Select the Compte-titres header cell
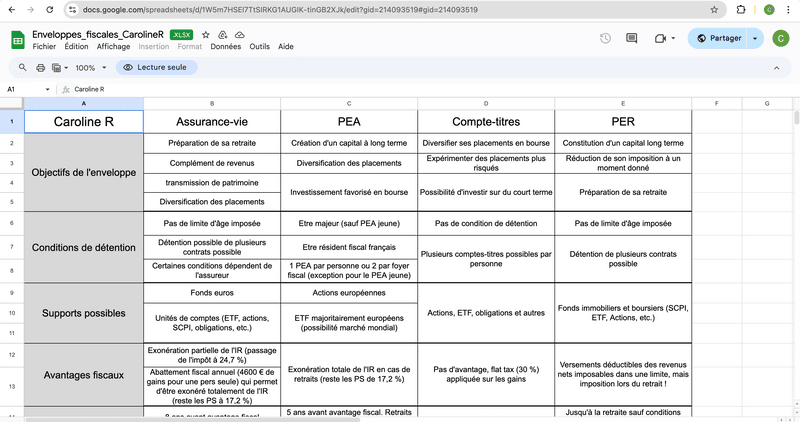Viewport: 800px width, 422px height. click(486, 122)
